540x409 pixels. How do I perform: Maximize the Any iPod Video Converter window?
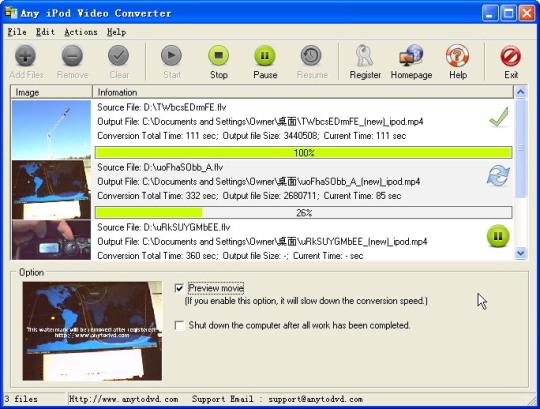click(508, 13)
